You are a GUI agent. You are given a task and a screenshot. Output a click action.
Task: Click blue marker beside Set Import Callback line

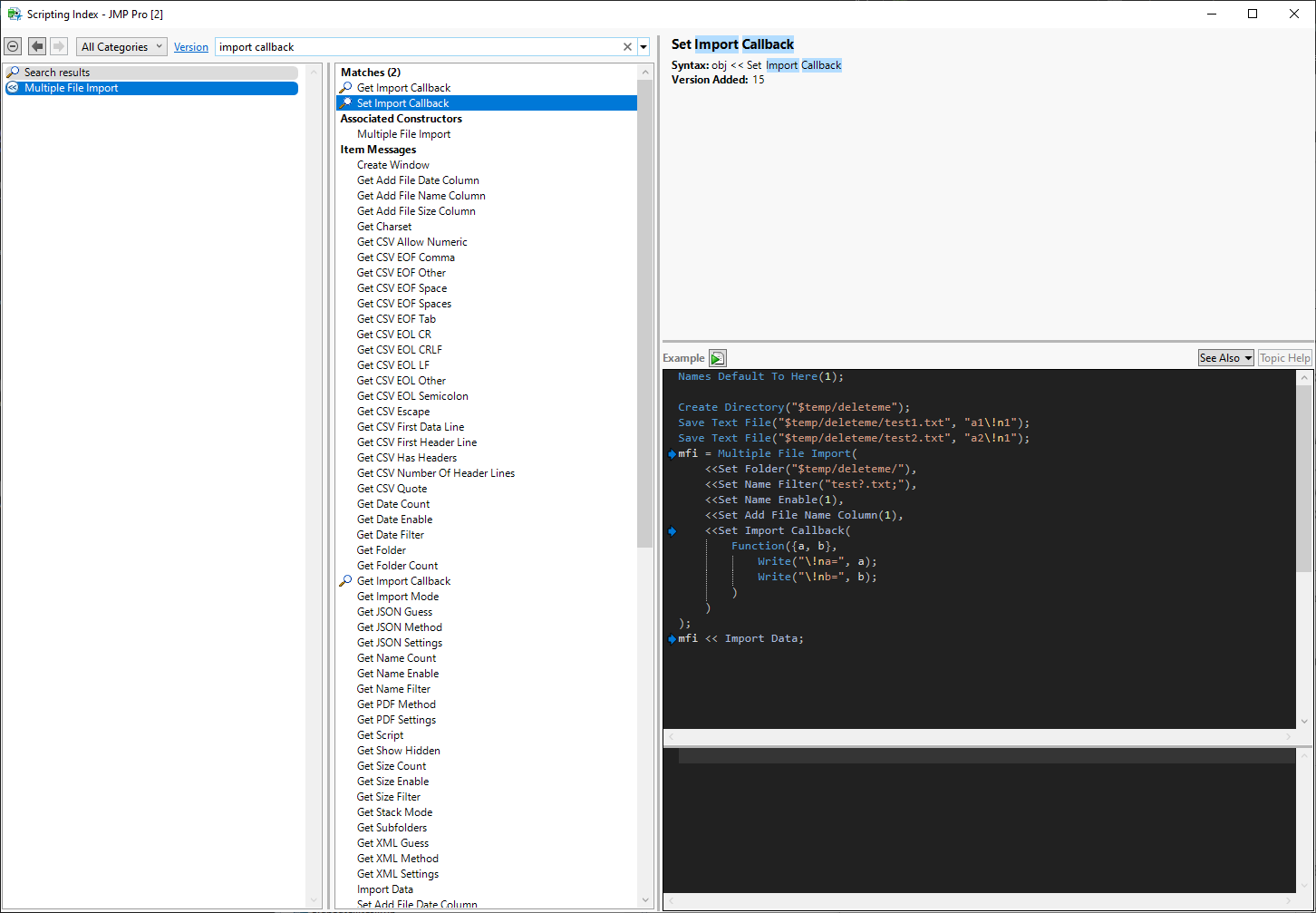(672, 531)
